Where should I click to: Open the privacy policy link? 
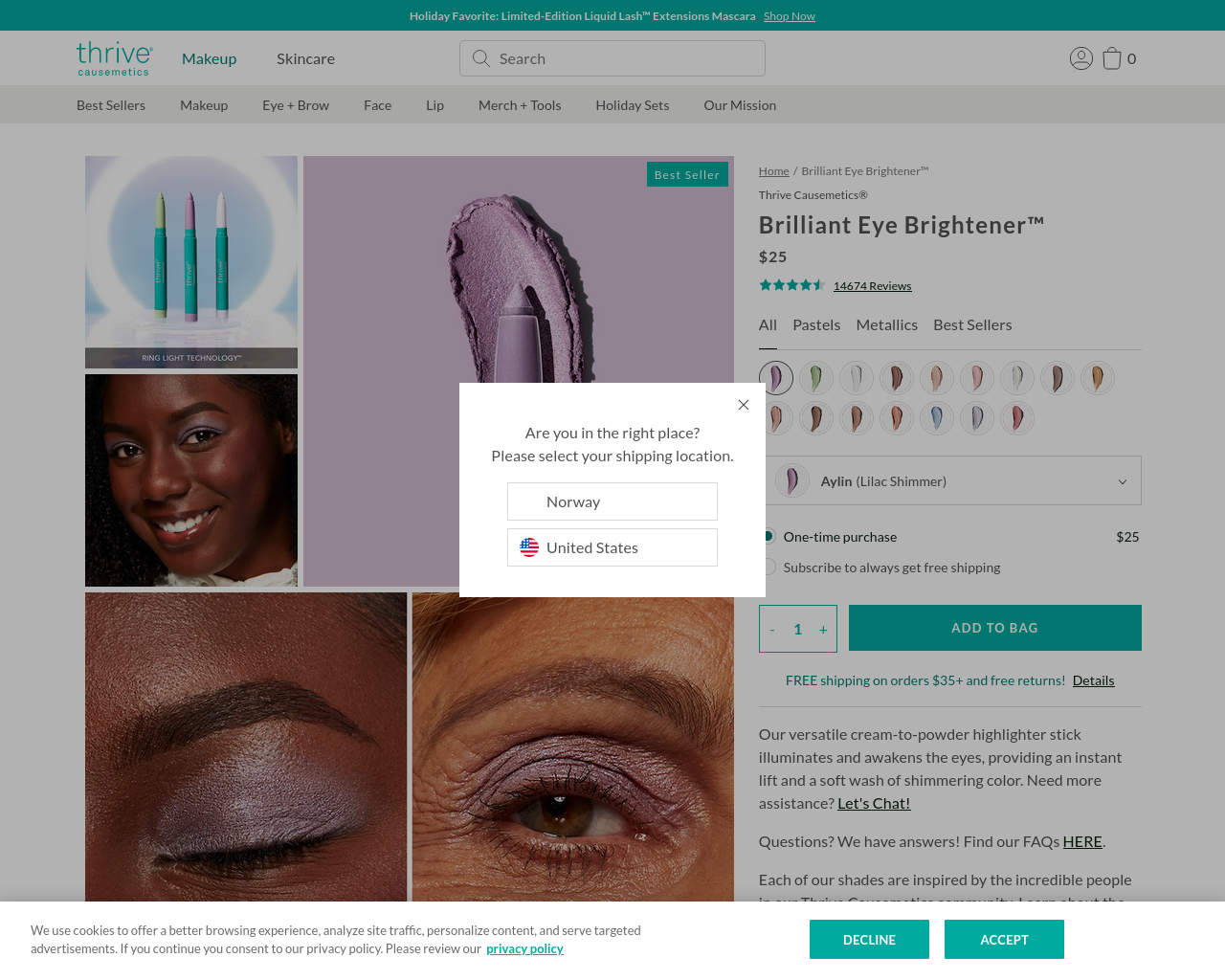[524, 948]
